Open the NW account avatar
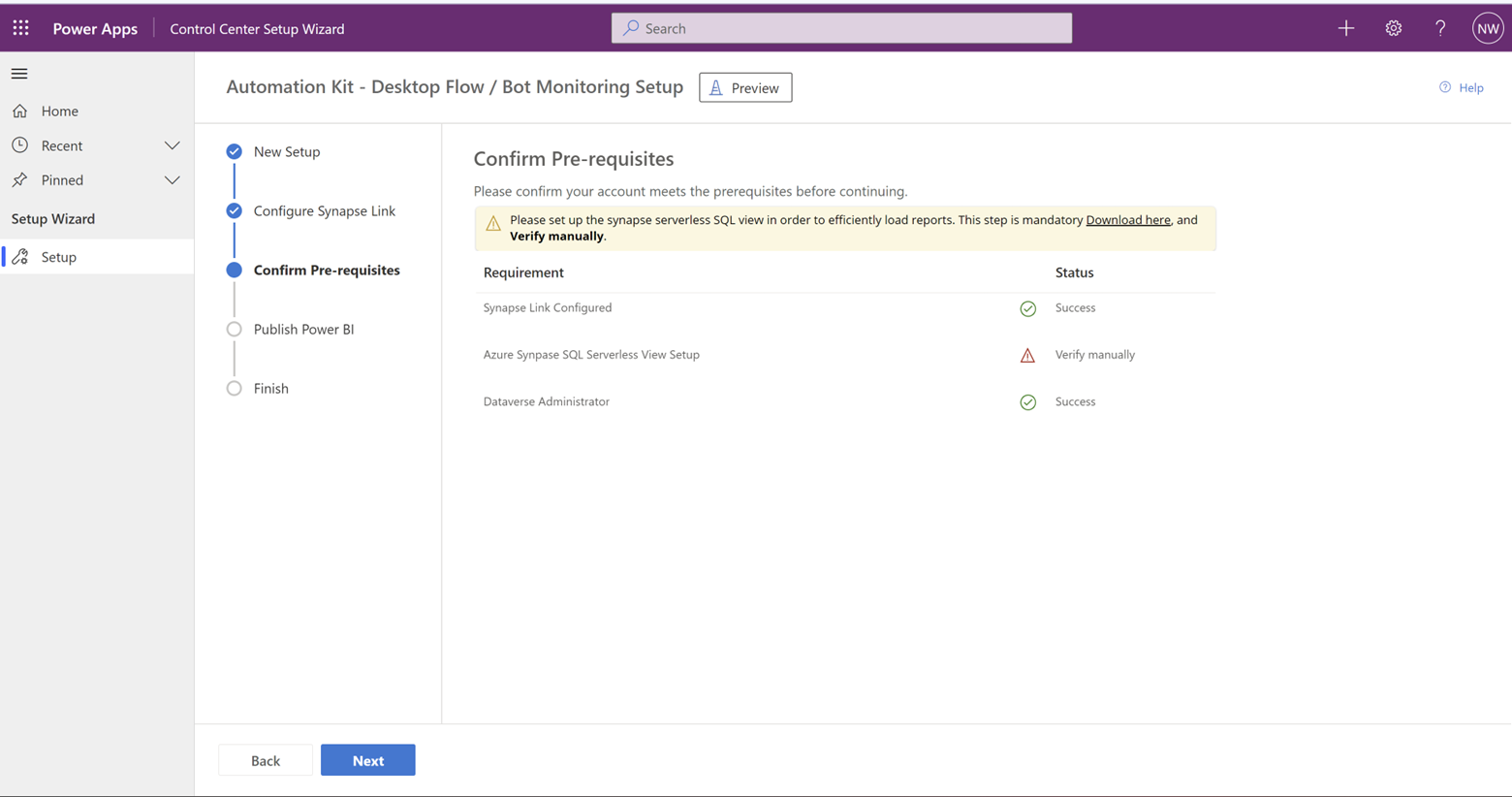The width and height of the screenshot is (1512, 797). [x=1488, y=28]
